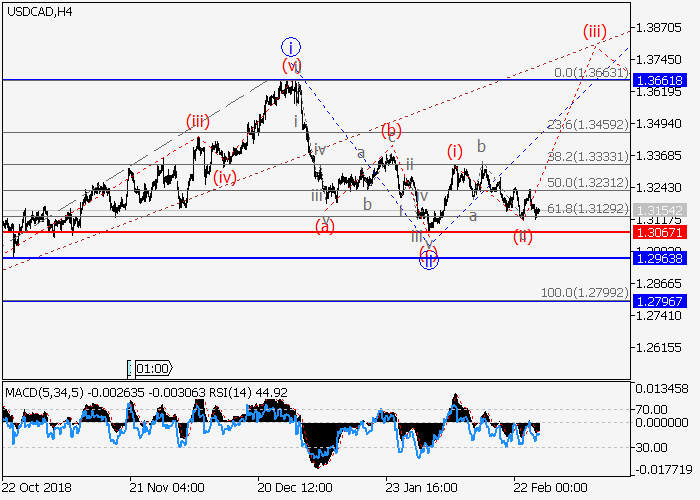700x500 pixels.
Task: Select the red 1.30671 price level tag
Action: (x=658, y=232)
